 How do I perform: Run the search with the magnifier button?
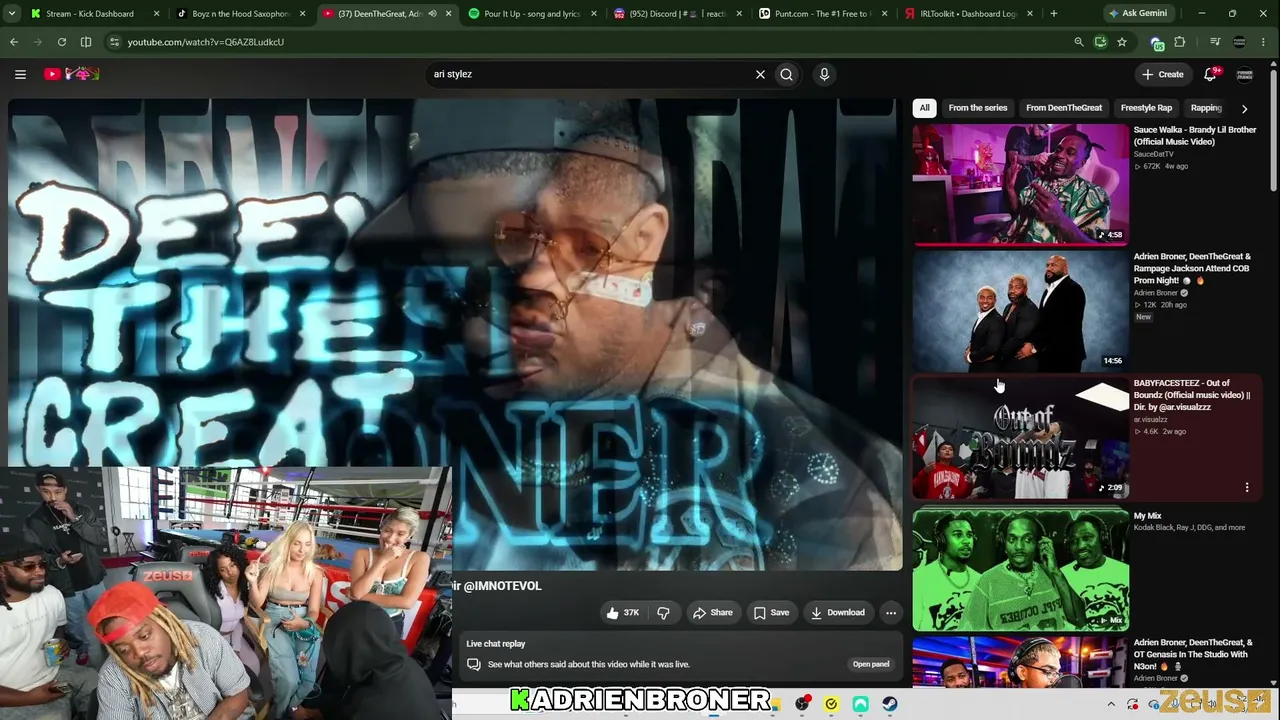(787, 74)
